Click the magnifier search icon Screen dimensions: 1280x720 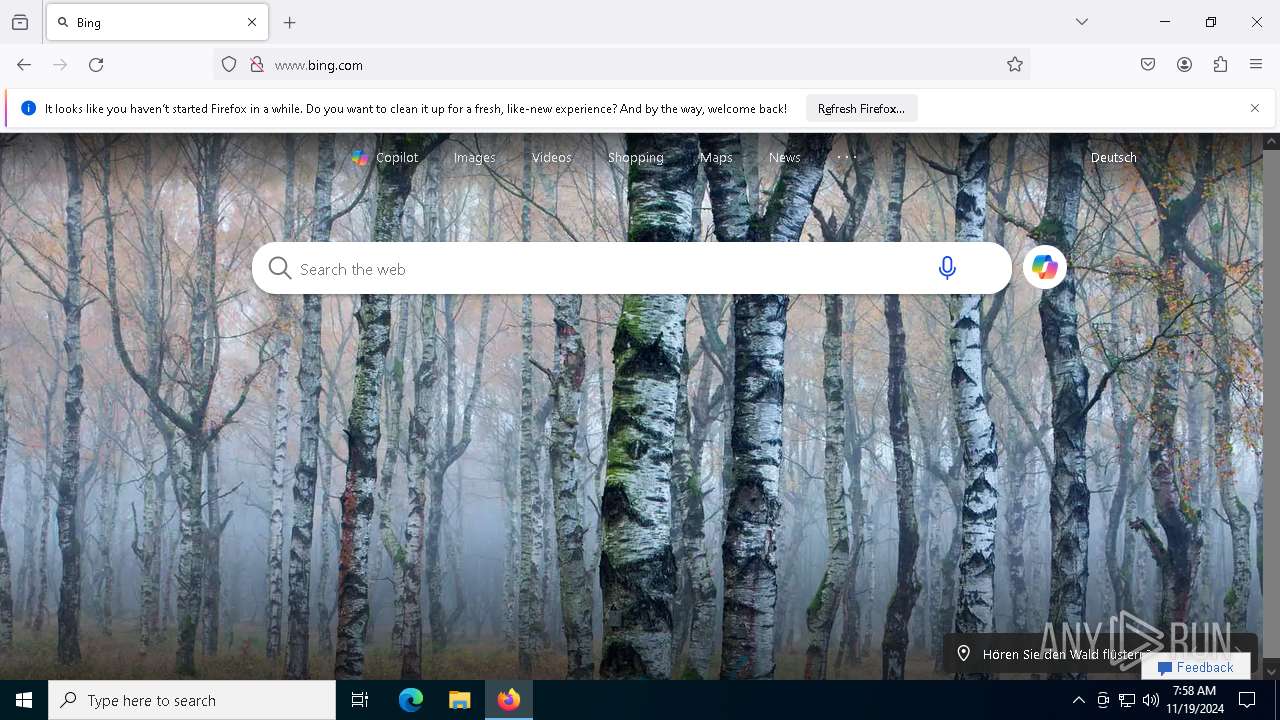click(280, 268)
